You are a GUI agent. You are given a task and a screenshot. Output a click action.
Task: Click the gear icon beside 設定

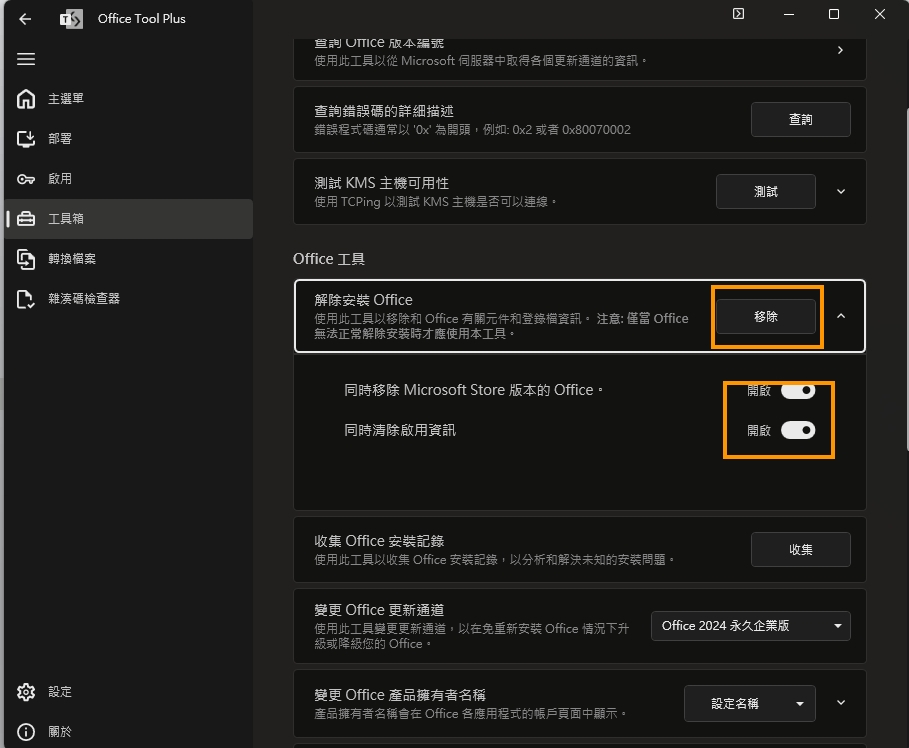(26, 692)
